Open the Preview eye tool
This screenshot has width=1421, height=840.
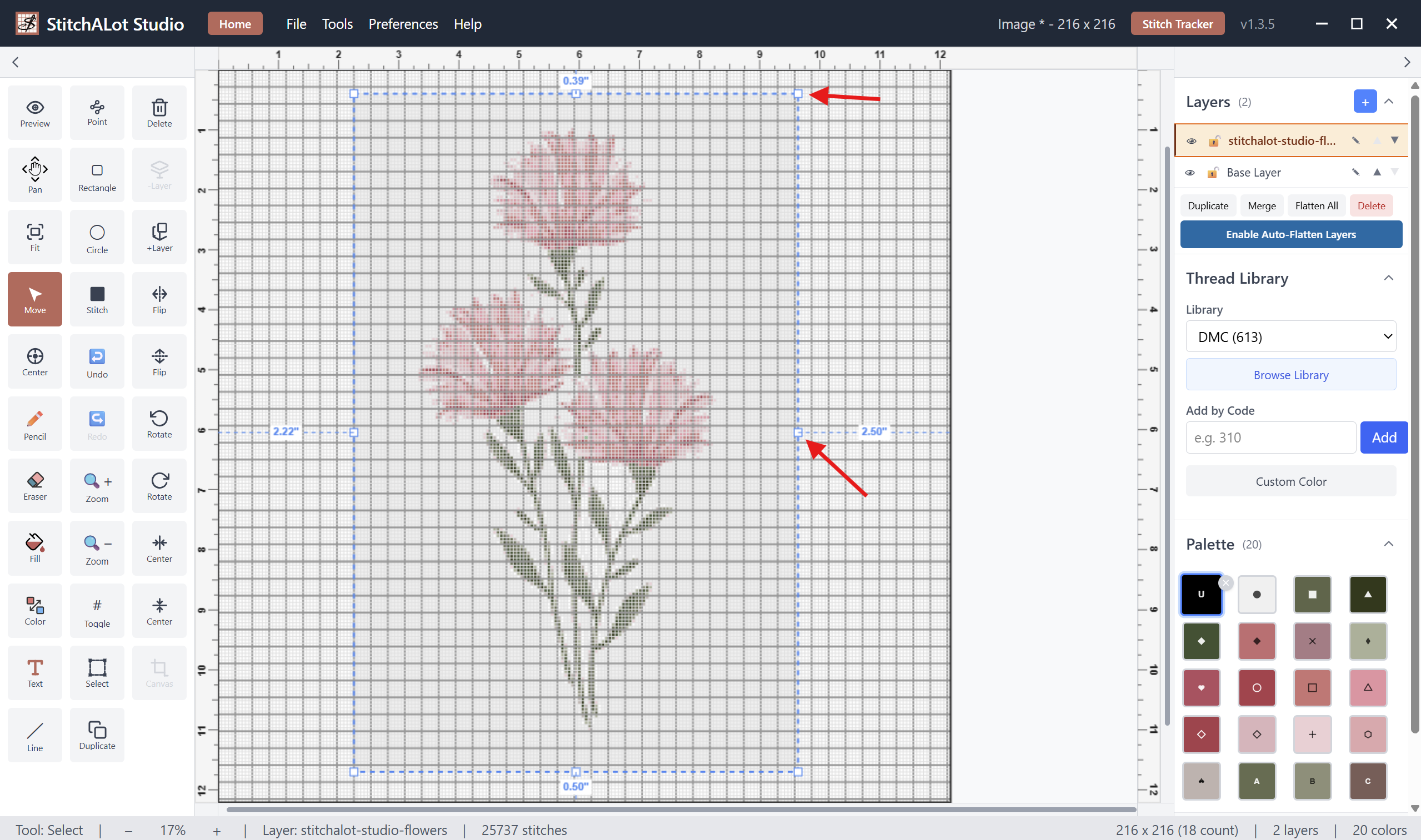click(x=34, y=113)
